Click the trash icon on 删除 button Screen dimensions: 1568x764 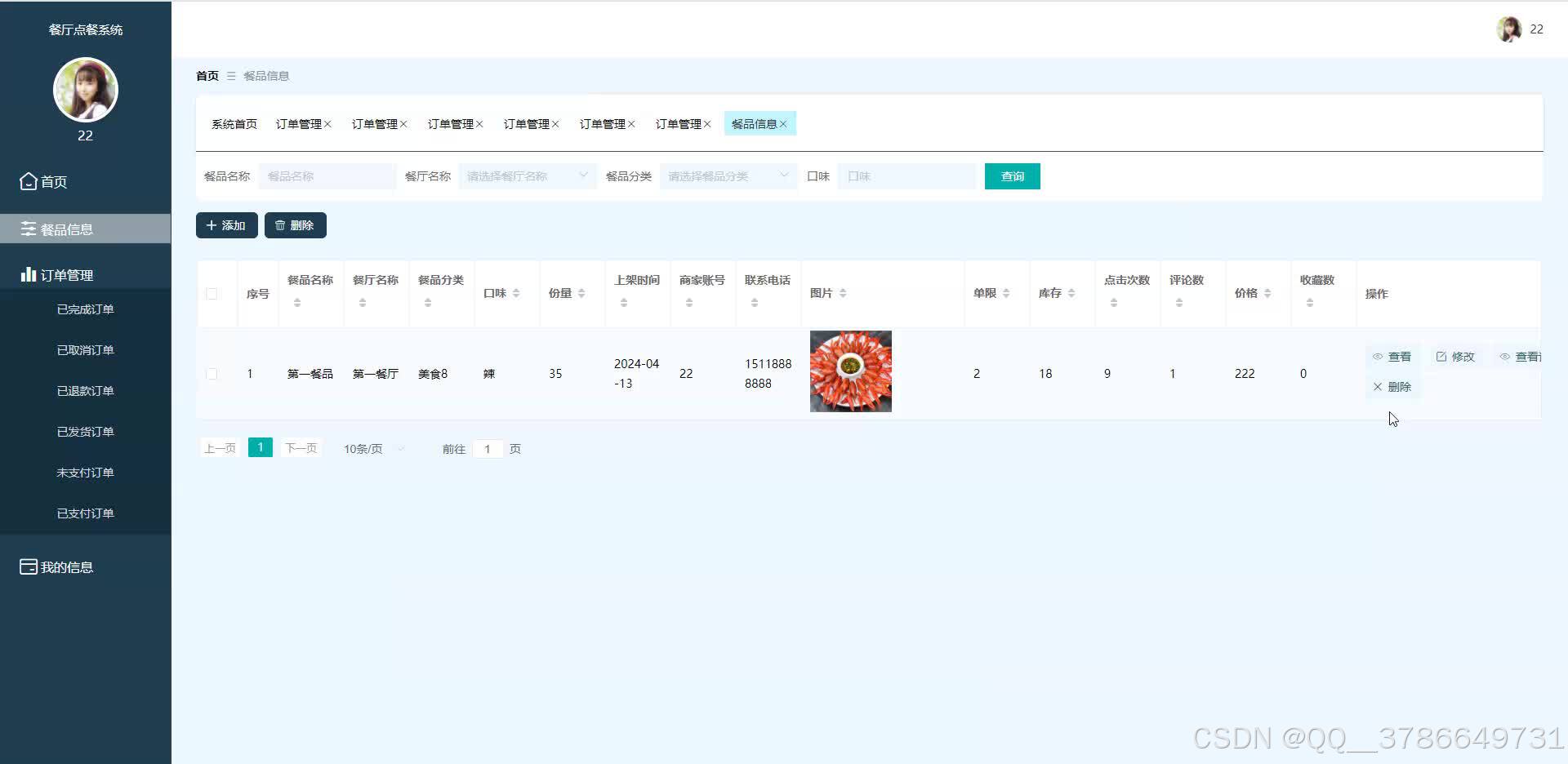(282, 224)
